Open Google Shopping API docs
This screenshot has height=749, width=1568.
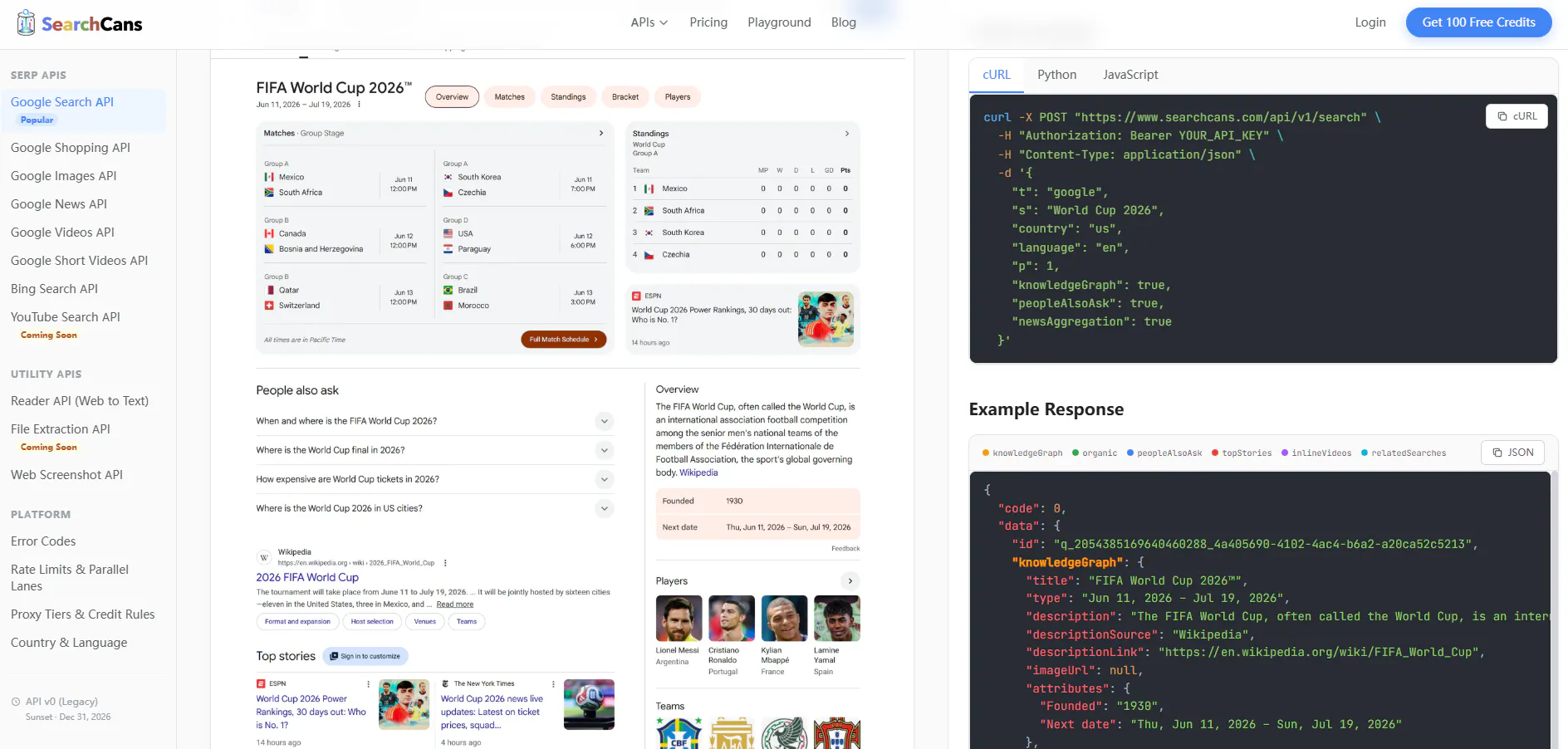click(x=71, y=148)
